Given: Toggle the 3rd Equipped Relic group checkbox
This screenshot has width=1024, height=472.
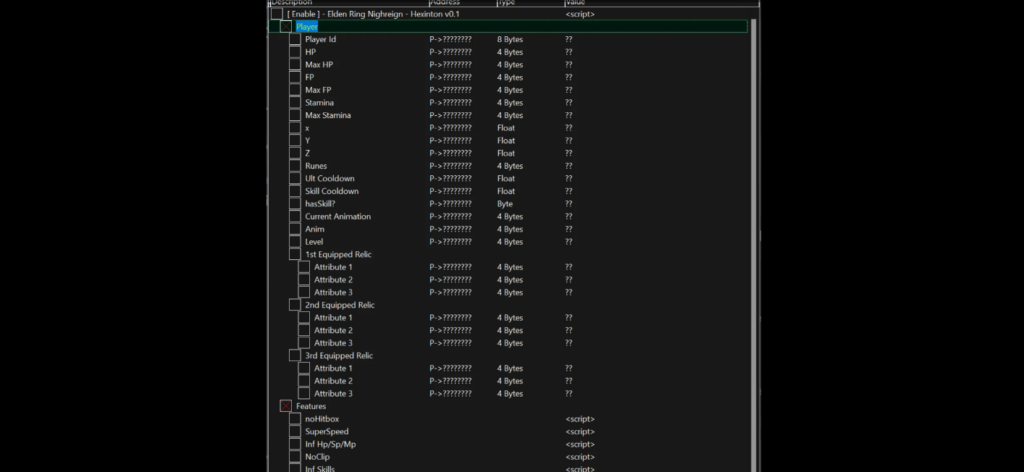Looking at the screenshot, I should pos(295,356).
